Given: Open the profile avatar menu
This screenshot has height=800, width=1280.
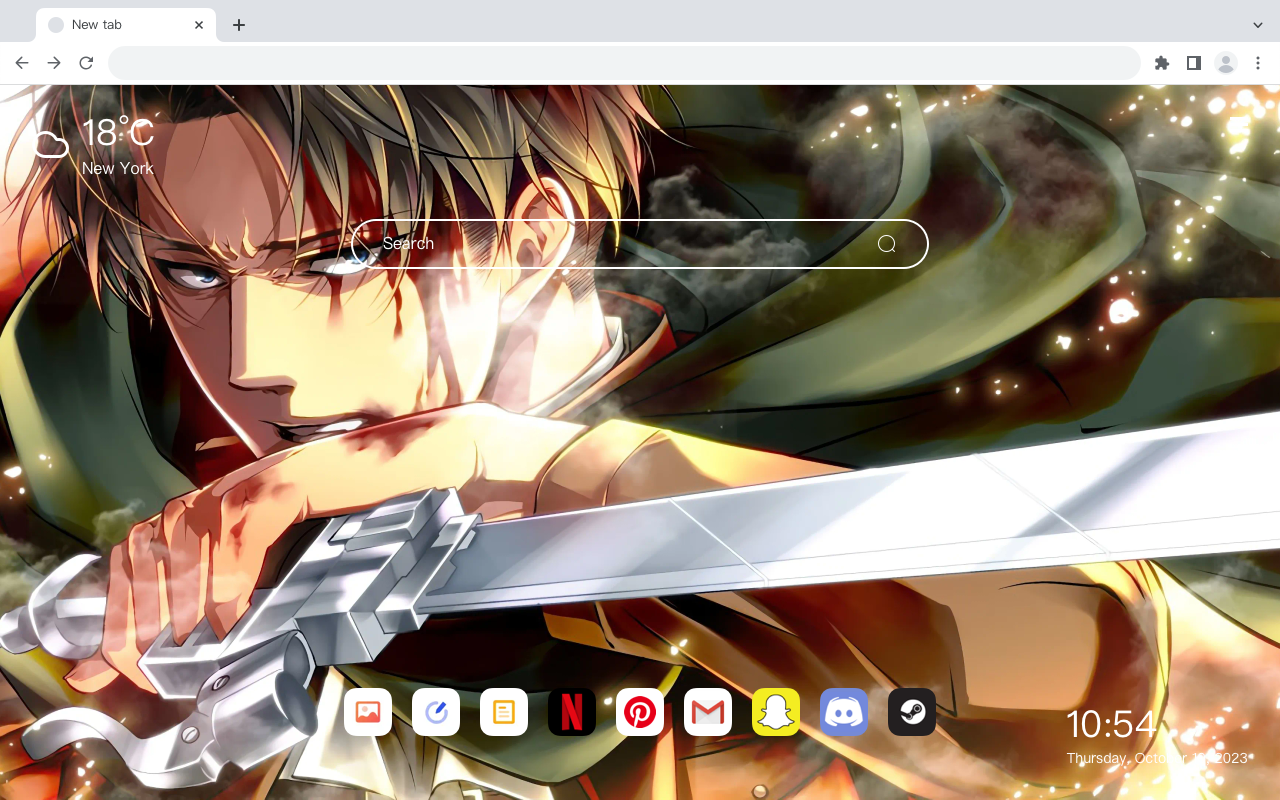Looking at the screenshot, I should [x=1226, y=63].
